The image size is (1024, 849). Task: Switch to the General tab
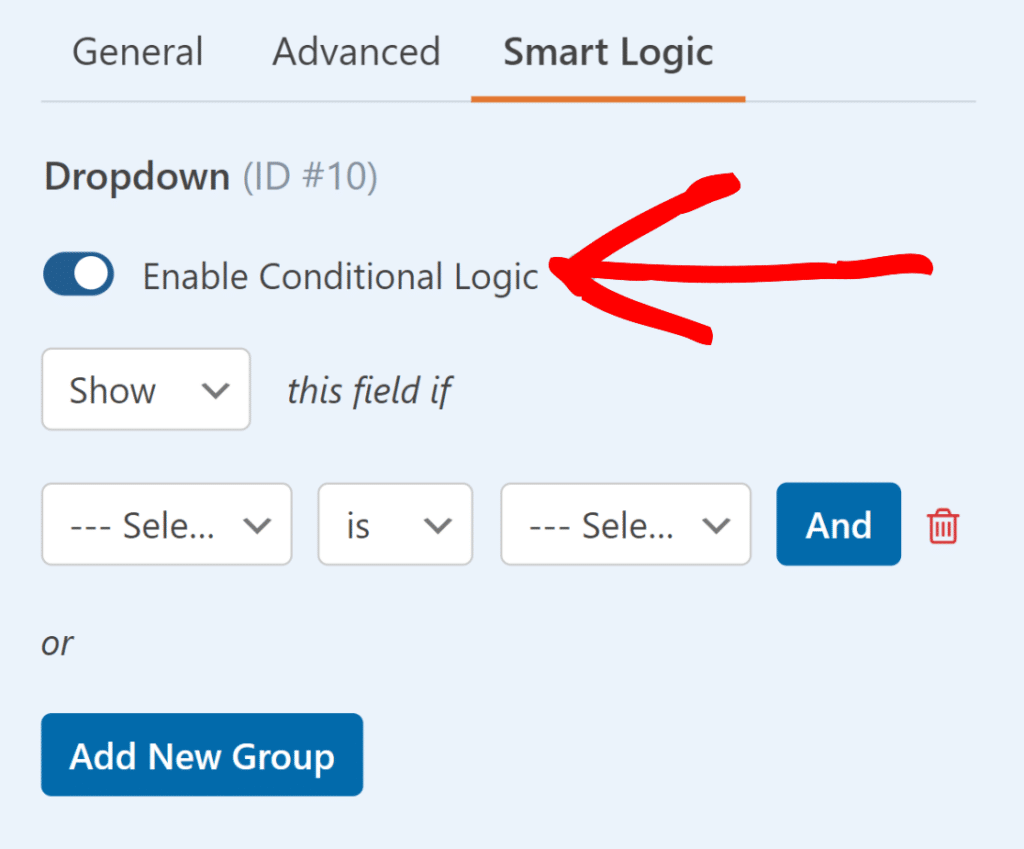point(137,52)
